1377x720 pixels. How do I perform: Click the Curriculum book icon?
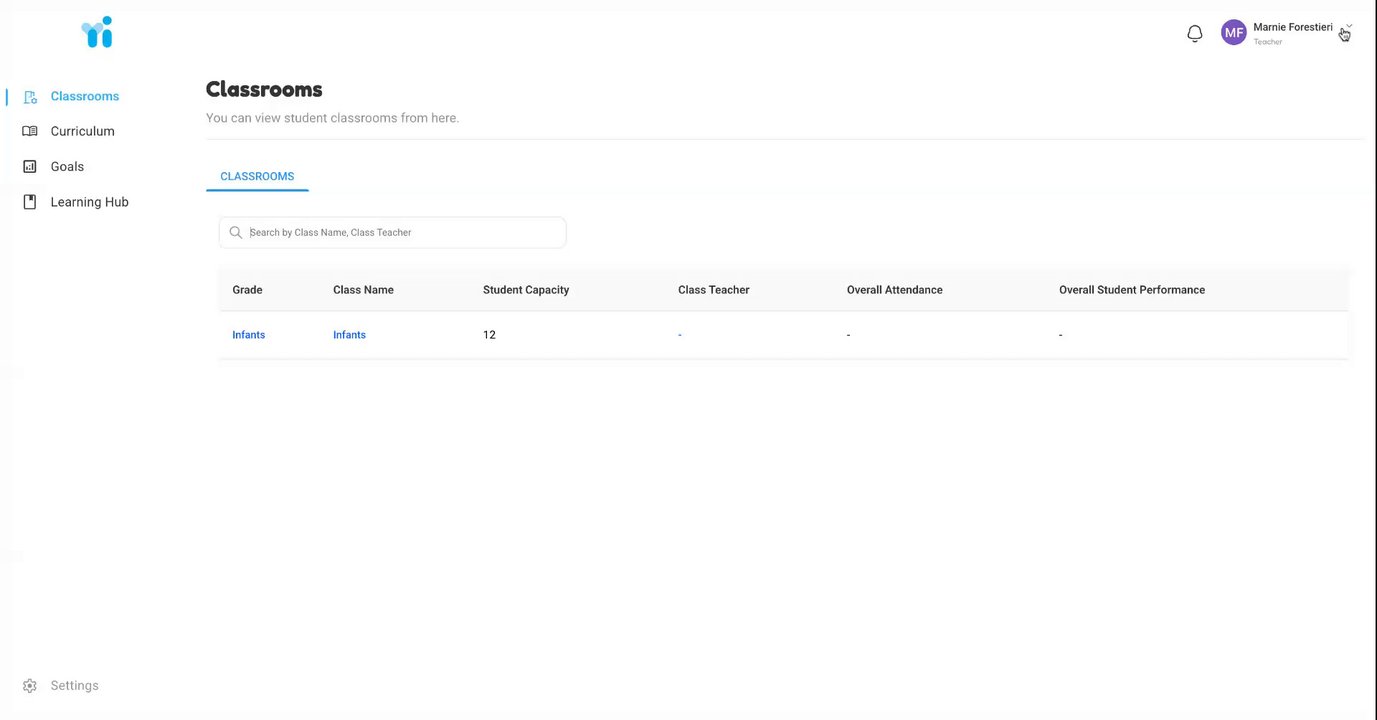(30, 131)
